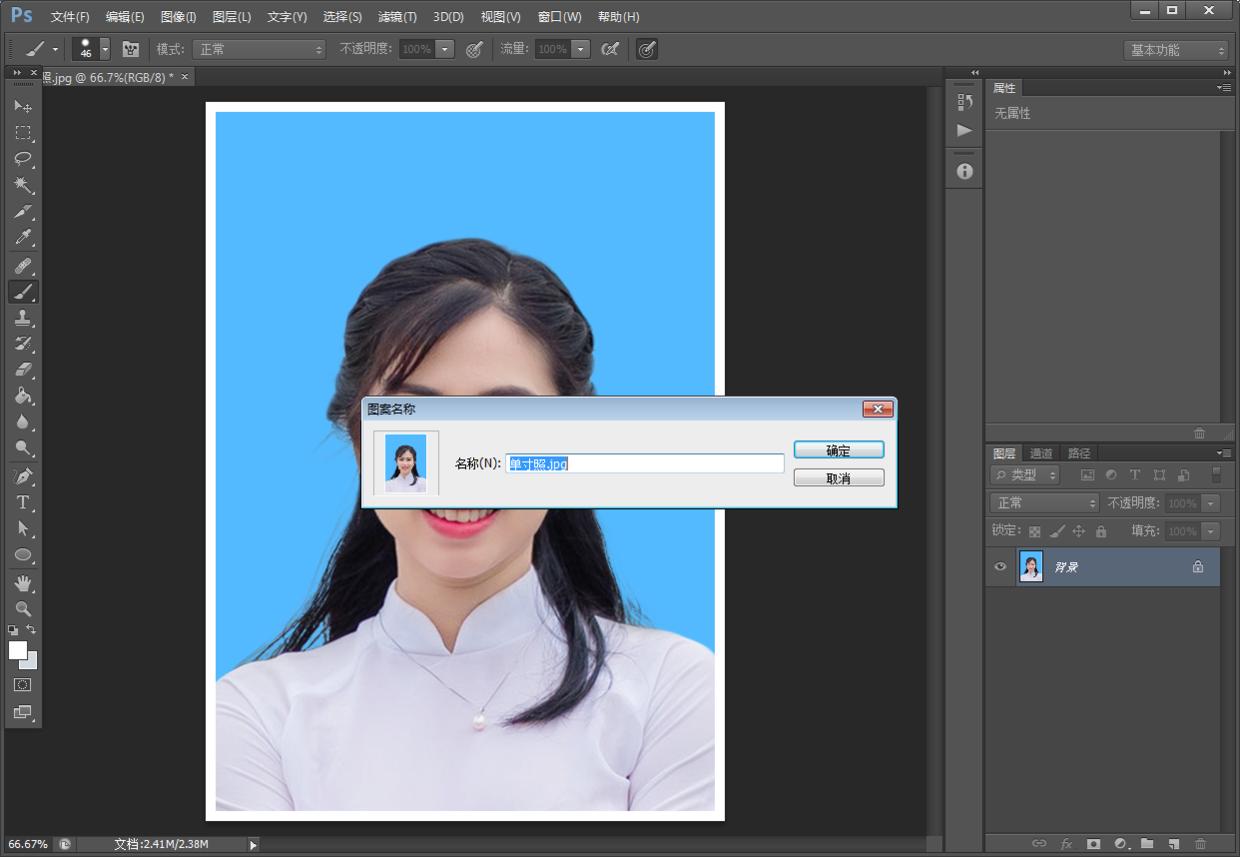1240x857 pixels.
Task: Select the Magic Wand tool
Action: (23, 186)
